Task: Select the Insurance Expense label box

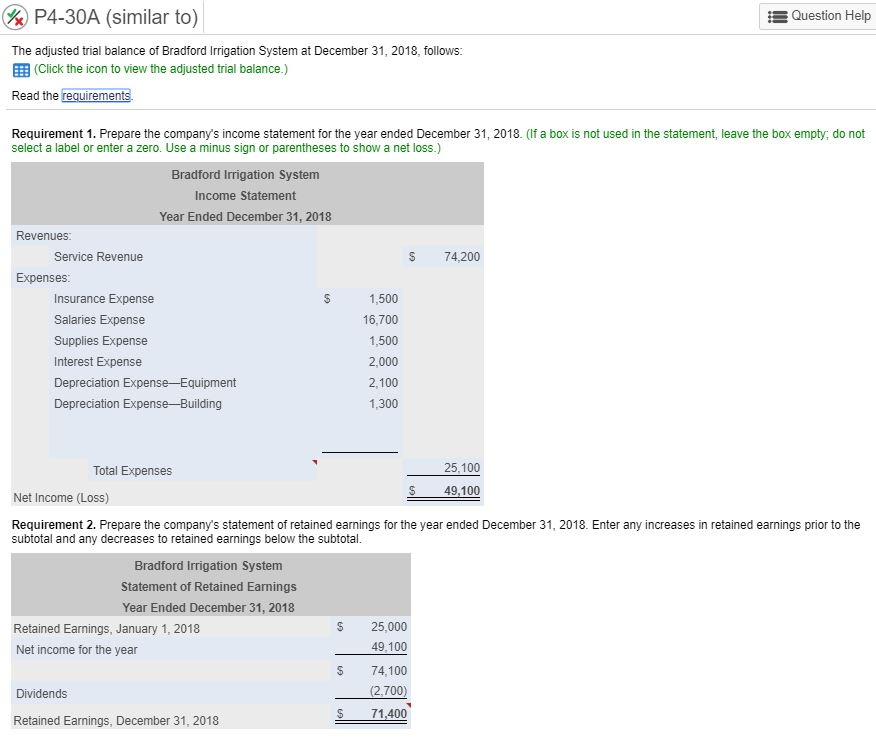Action: click(182, 298)
